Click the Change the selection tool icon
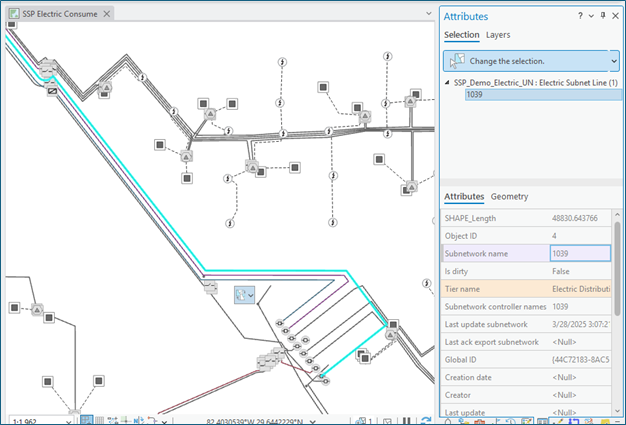The width and height of the screenshot is (626, 425). (x=455, y=60)
